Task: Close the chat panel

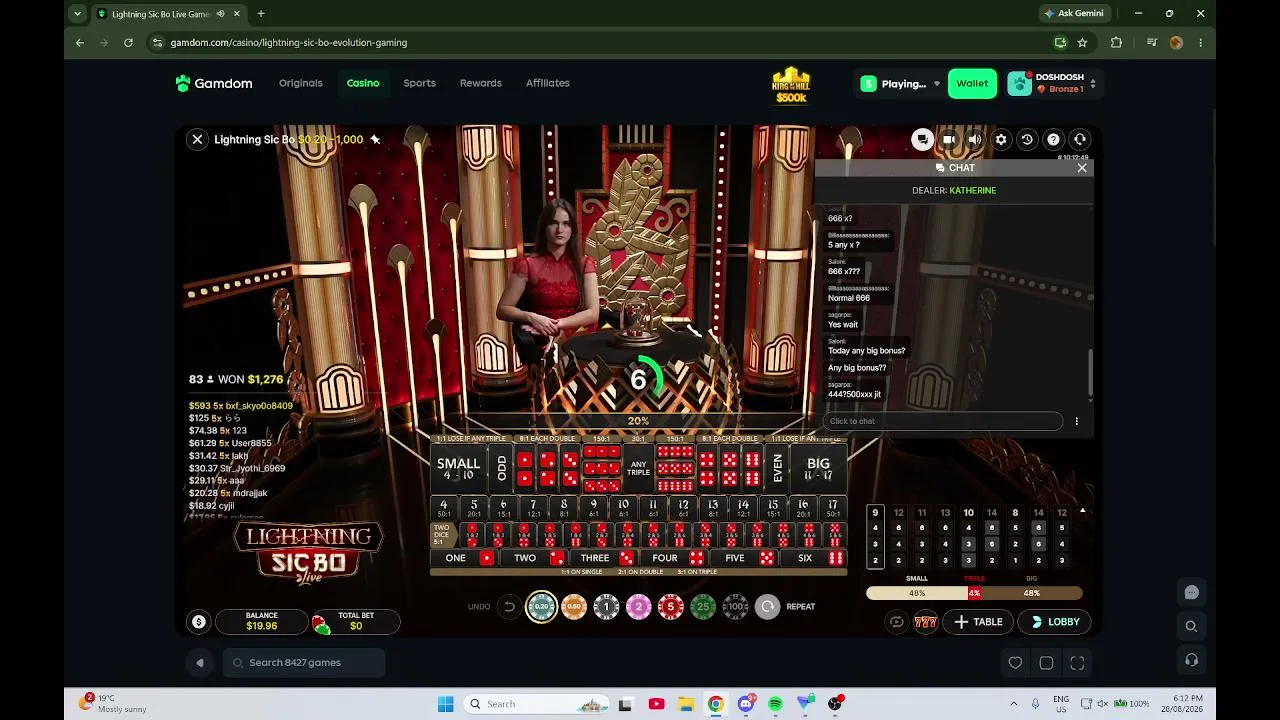Action: (x=1082, y=168)
